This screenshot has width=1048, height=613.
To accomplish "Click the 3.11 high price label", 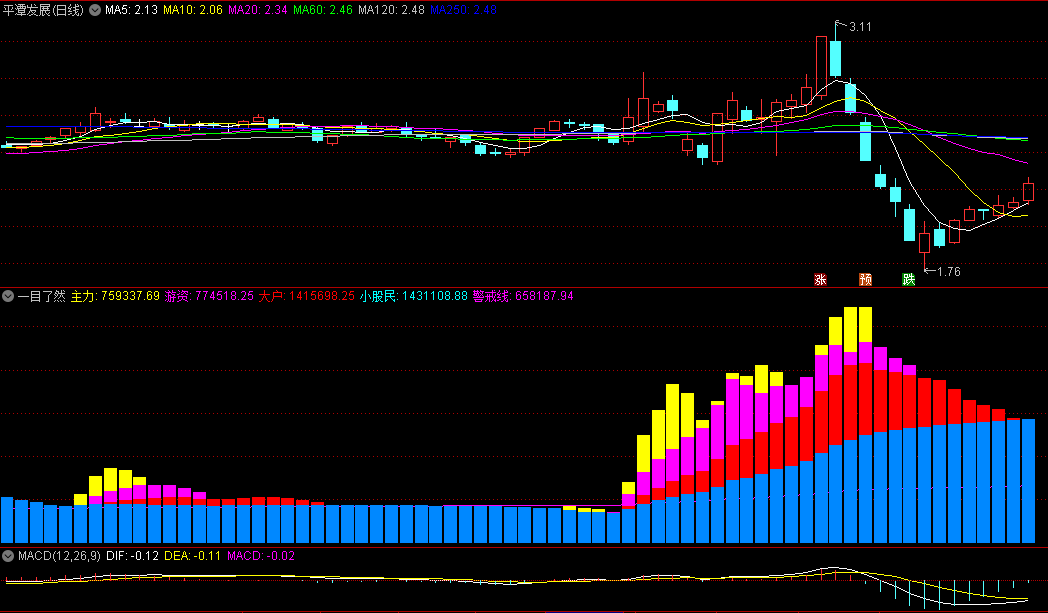I will pos(860,27).
